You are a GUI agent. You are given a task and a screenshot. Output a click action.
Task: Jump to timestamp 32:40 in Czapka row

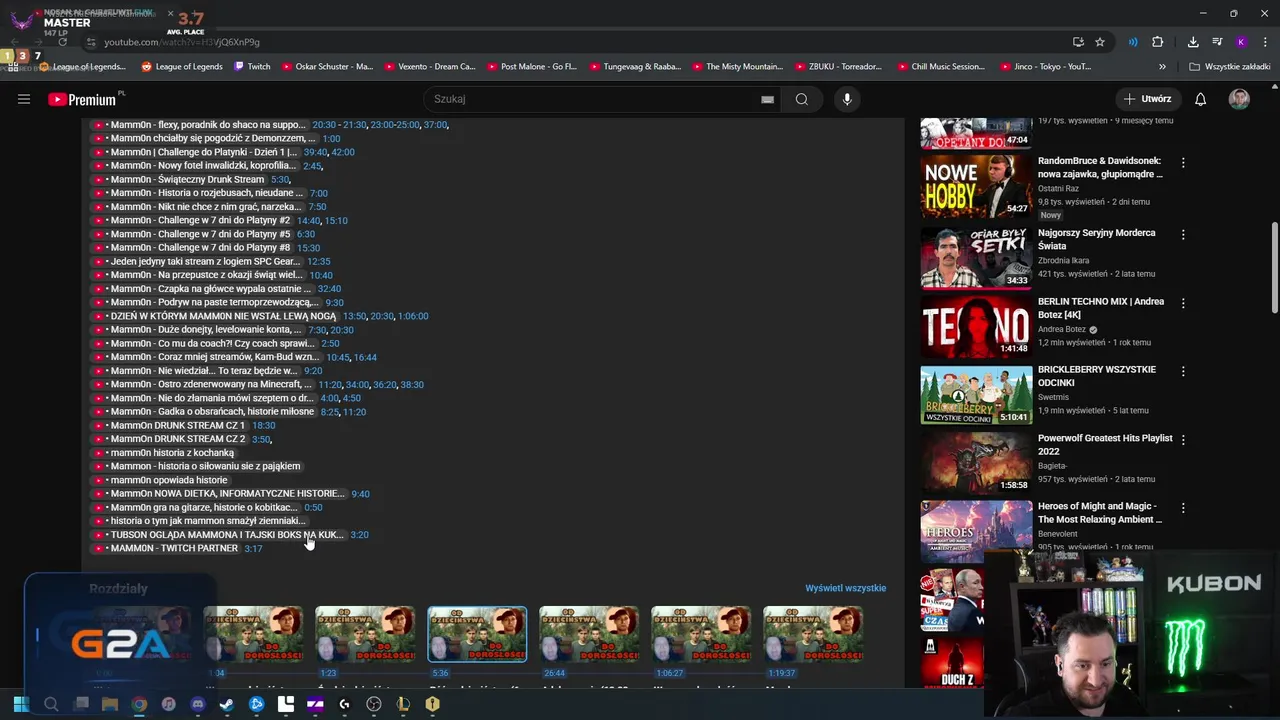pos(329,289)
